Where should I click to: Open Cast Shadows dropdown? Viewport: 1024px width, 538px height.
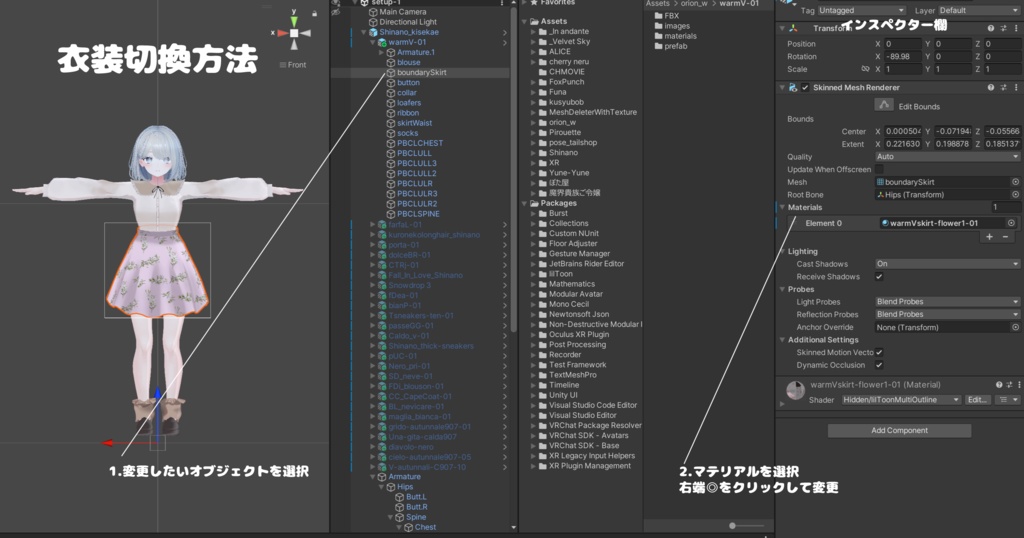click(947, 264)
